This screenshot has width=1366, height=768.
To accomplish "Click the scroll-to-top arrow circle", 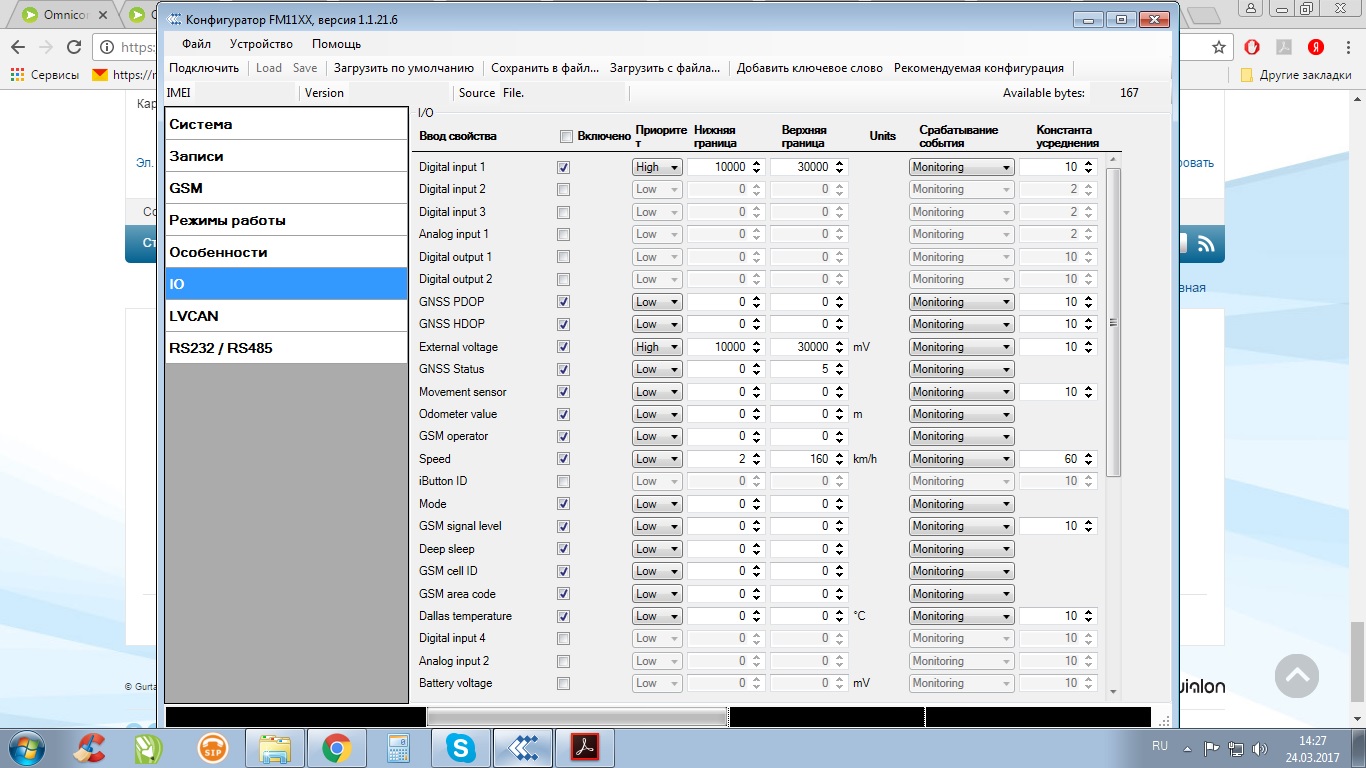I will coord(1296,676).
